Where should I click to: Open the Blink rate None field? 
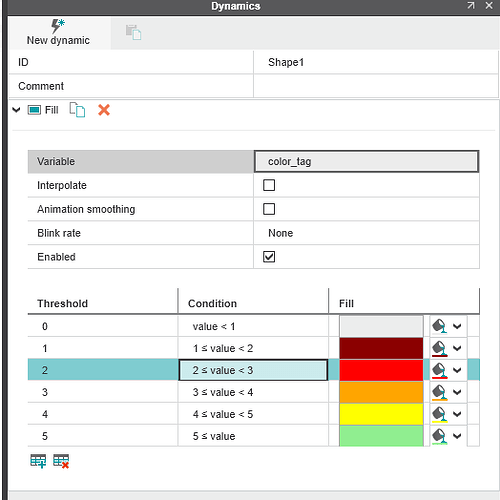[x=367, y=233]
